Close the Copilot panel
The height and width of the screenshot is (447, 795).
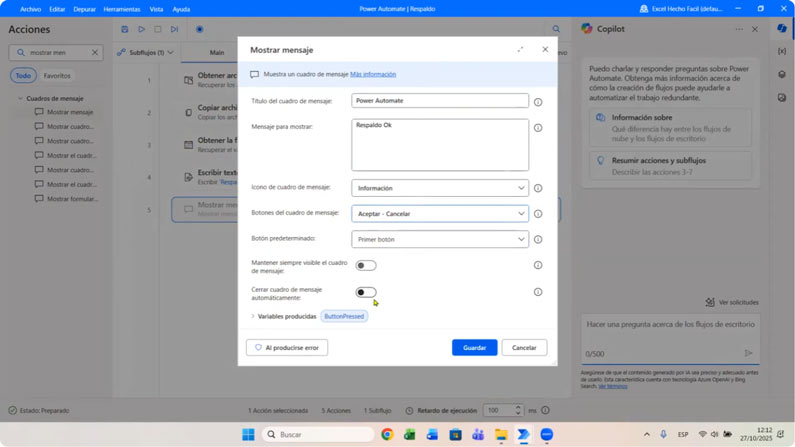coord(755,29)
